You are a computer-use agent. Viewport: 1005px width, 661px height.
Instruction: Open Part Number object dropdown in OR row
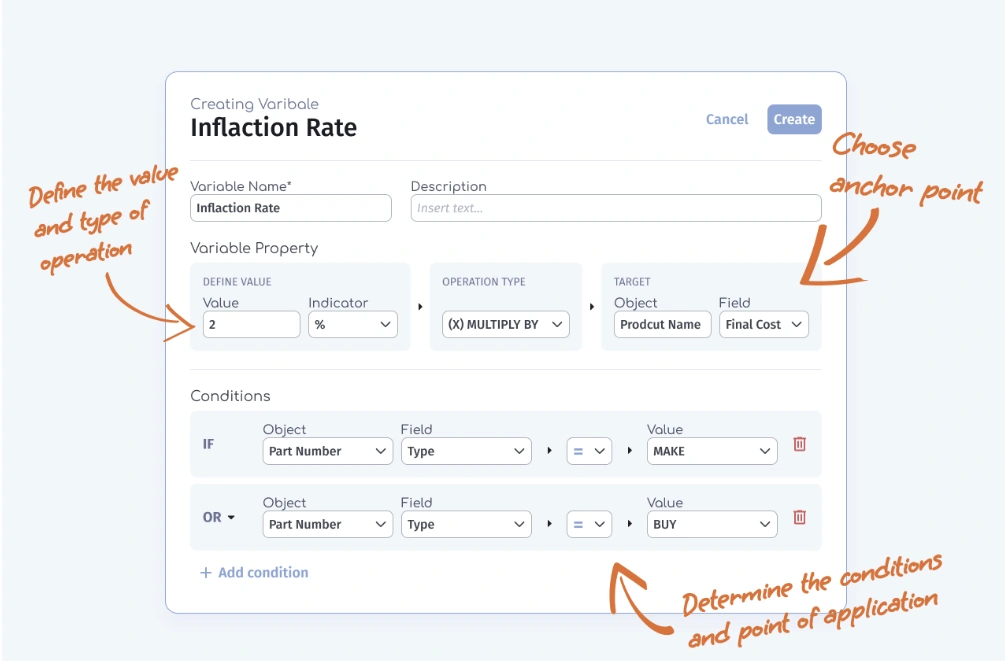pyautogui.click(x=328, y=524)
